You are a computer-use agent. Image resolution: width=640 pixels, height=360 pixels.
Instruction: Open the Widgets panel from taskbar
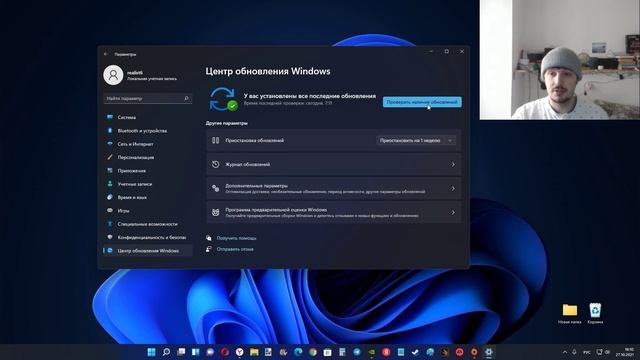(196, 352)
